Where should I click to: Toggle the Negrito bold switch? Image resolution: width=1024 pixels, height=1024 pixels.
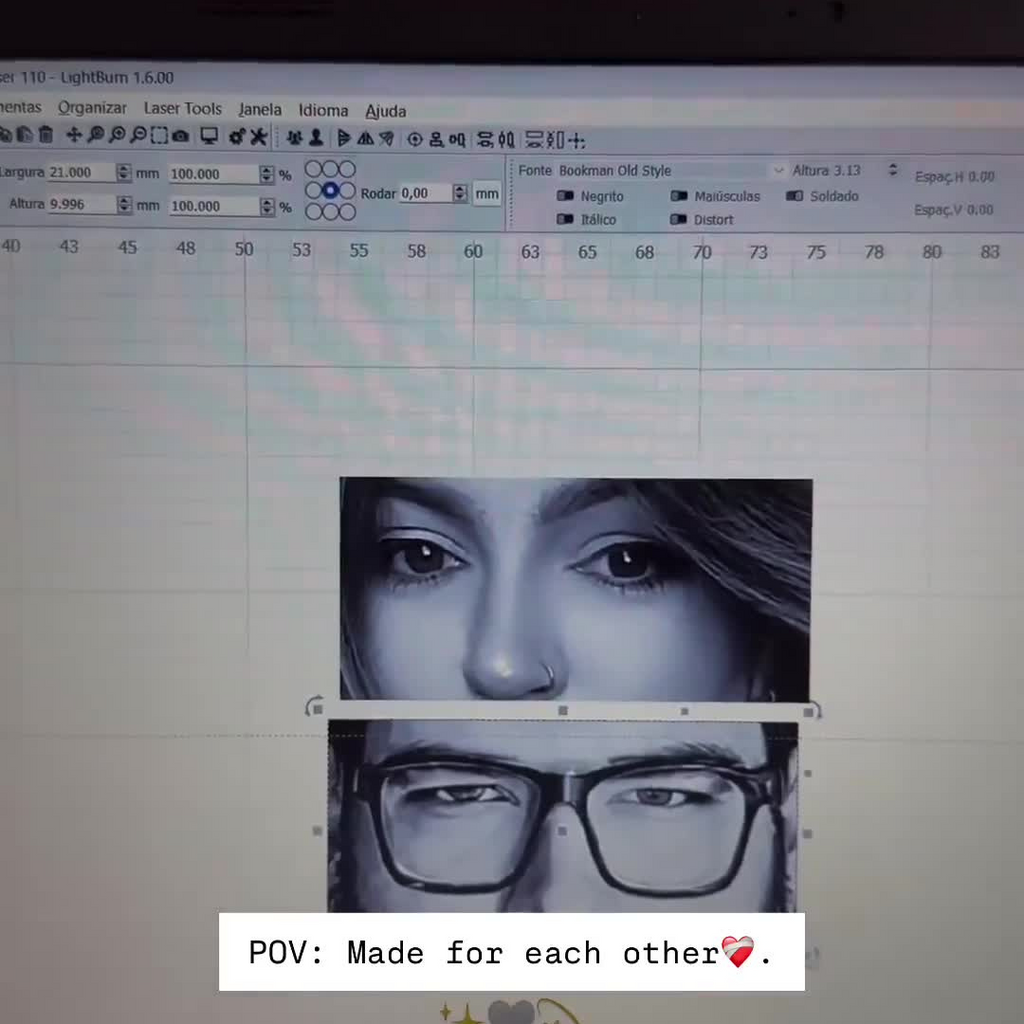coord(566,196)
